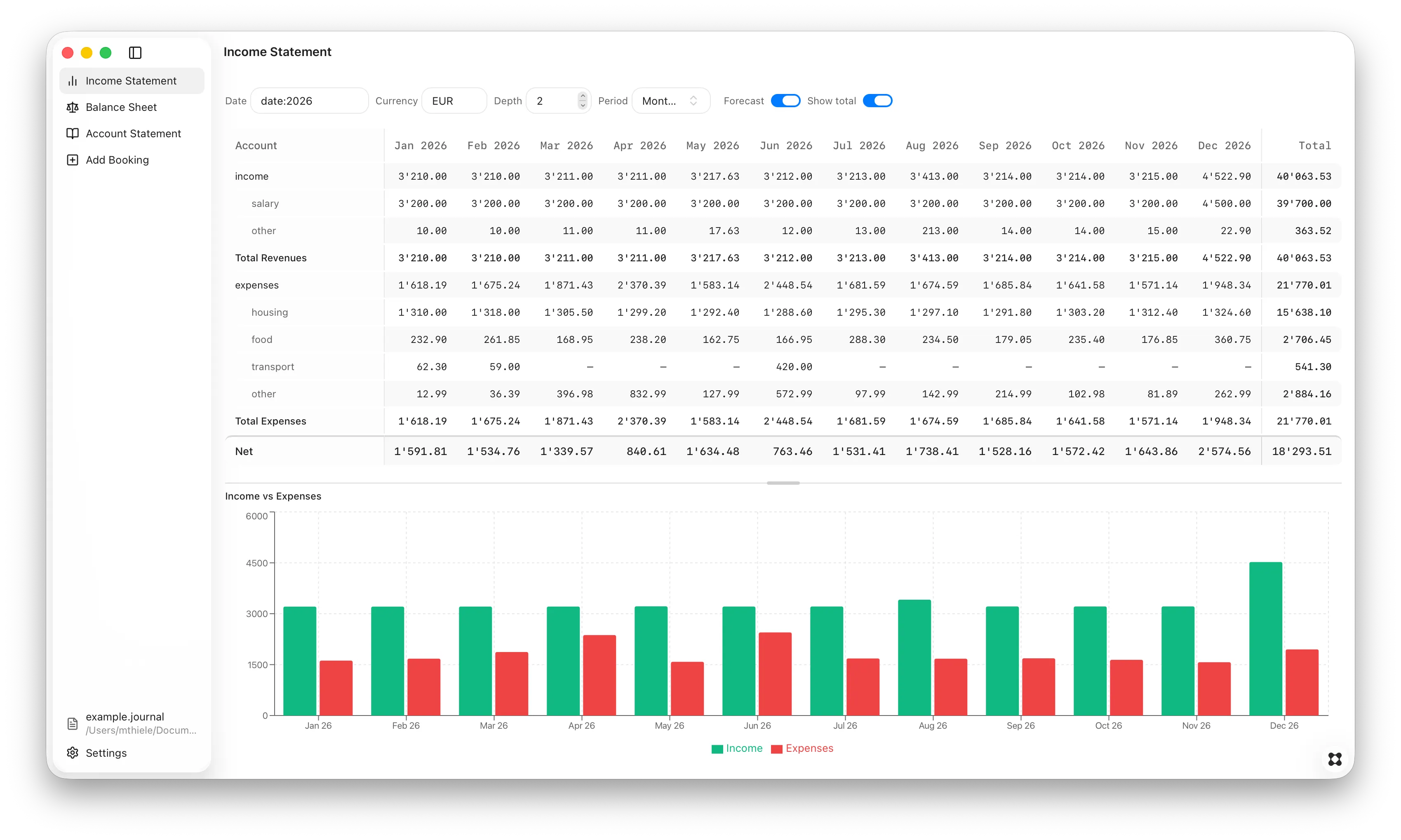Click the food account row label
Screen dimensions: 1401x840
point(261,339)
